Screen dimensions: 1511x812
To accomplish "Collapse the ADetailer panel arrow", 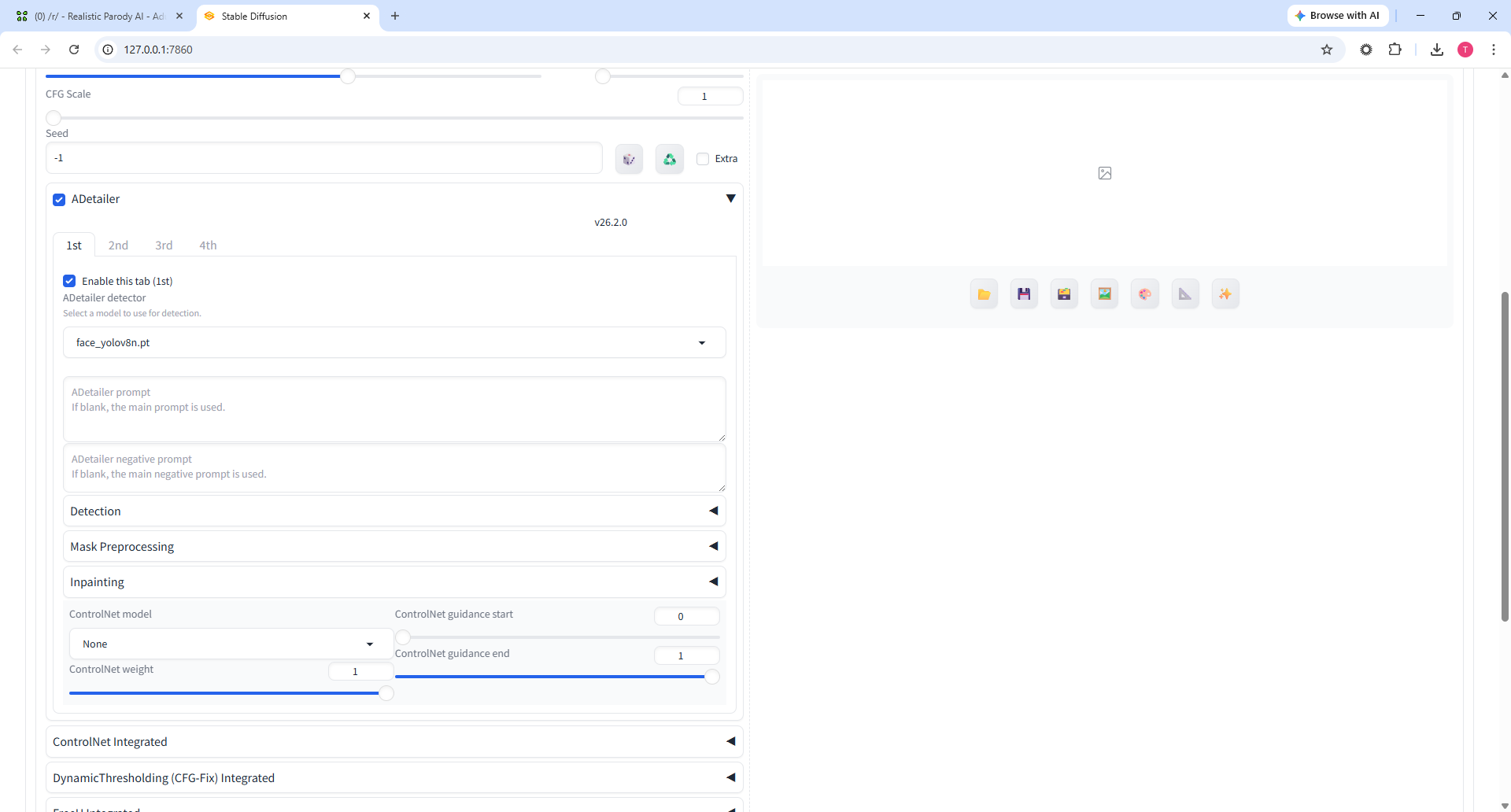I will (730, 198).
